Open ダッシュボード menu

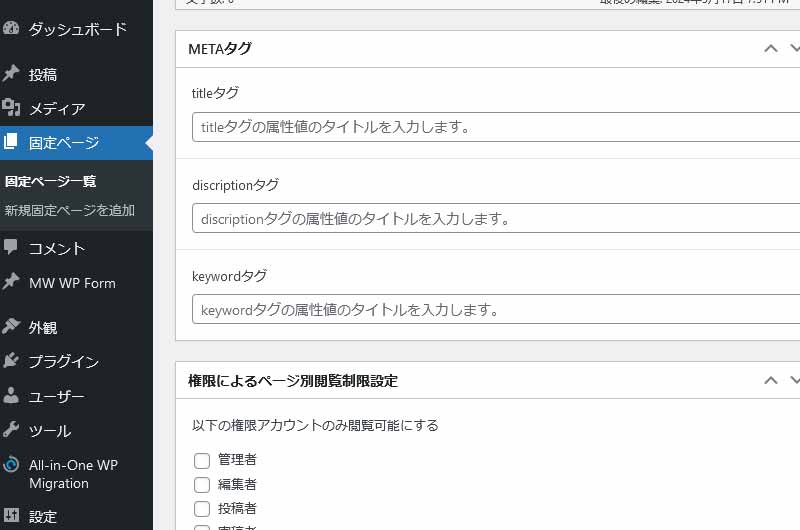pyautogui.click(x=77, y=29)
